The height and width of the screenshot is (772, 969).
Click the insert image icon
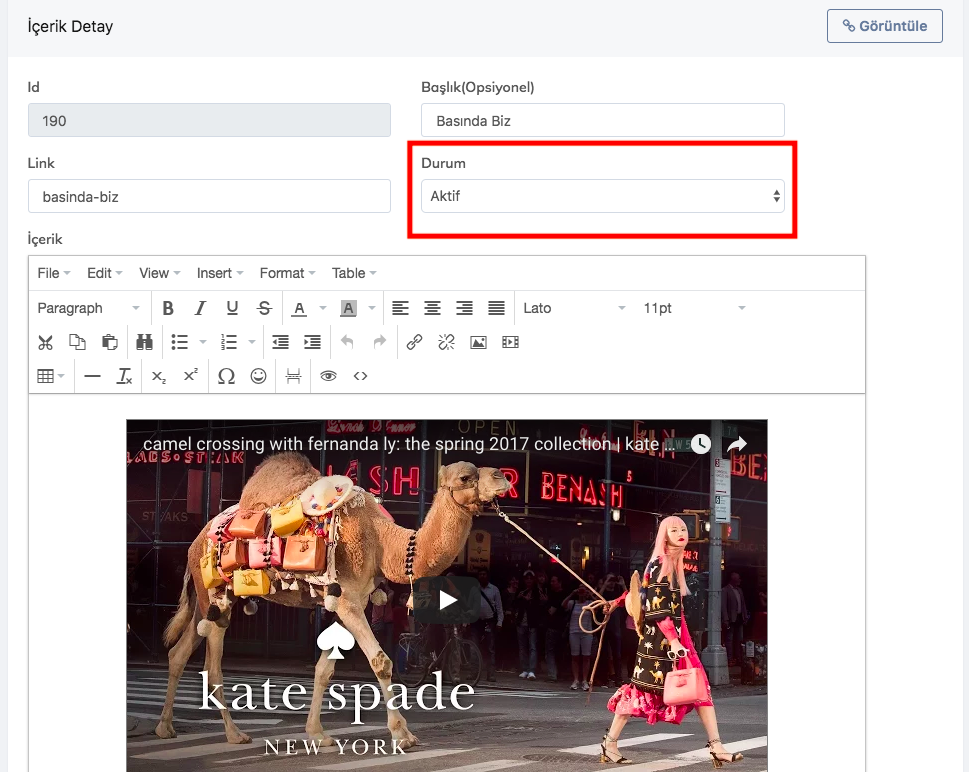coord(478,342)
